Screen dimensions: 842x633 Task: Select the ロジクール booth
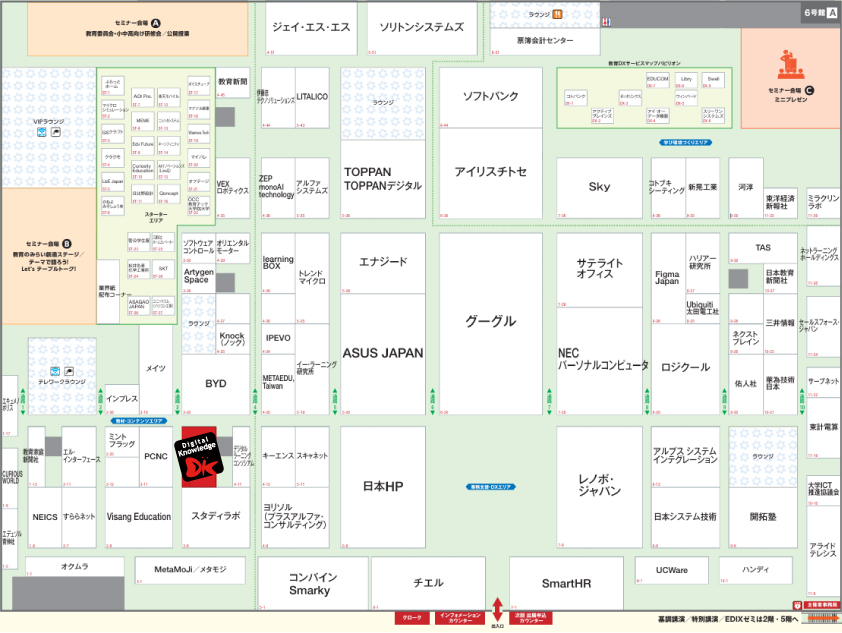685,369
